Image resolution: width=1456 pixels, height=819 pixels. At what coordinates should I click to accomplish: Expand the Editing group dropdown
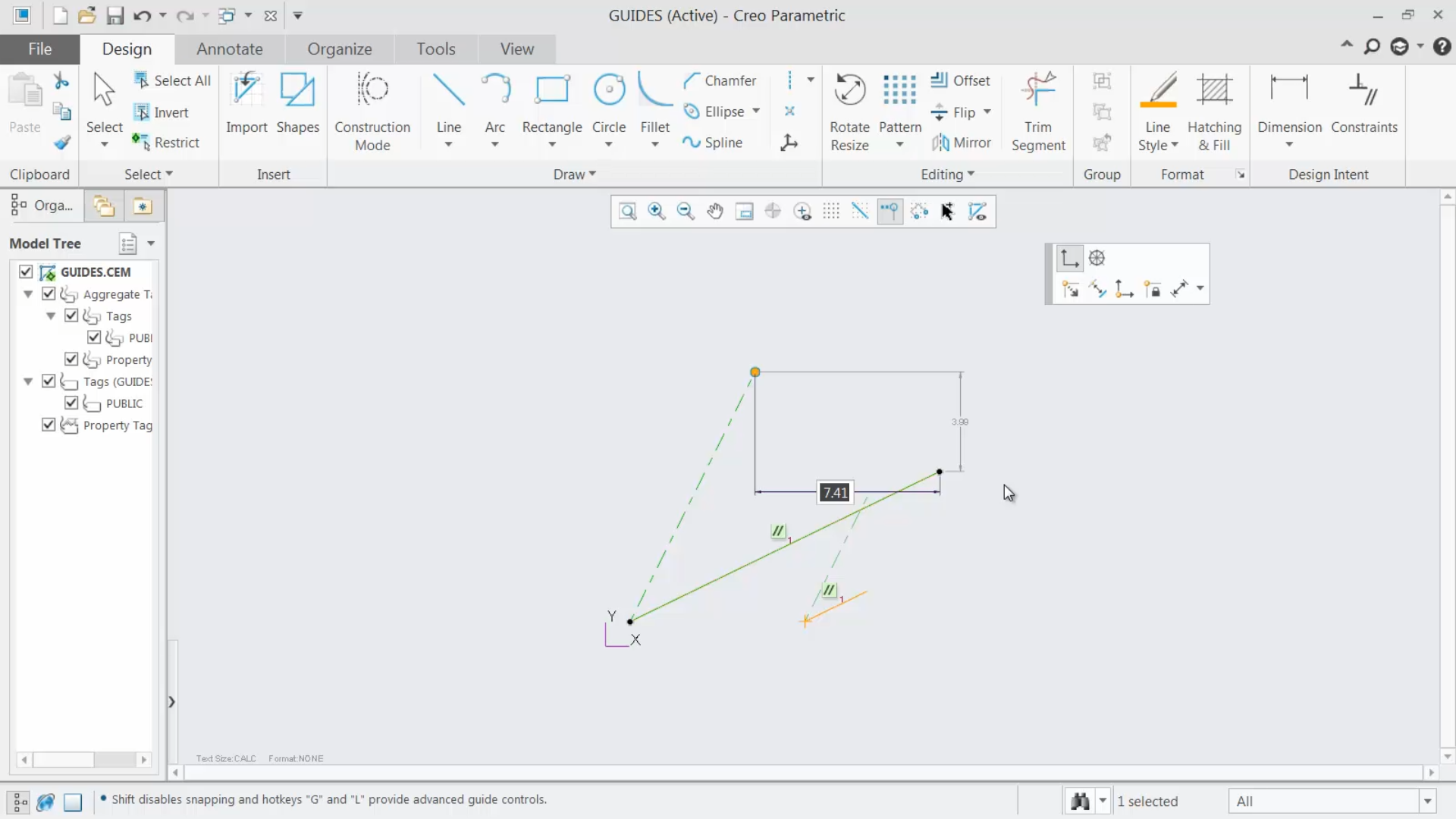(x=947, y=174)
